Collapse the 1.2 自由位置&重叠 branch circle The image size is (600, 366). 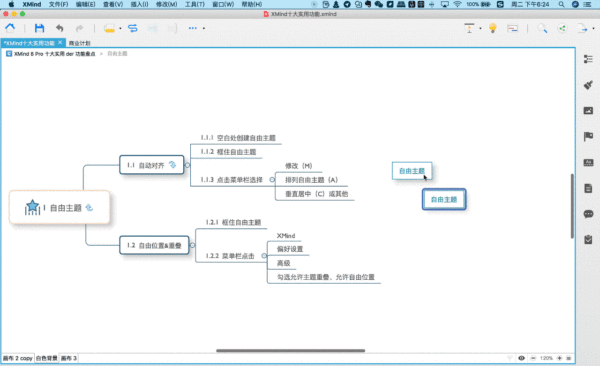click(x=192, y=245)
